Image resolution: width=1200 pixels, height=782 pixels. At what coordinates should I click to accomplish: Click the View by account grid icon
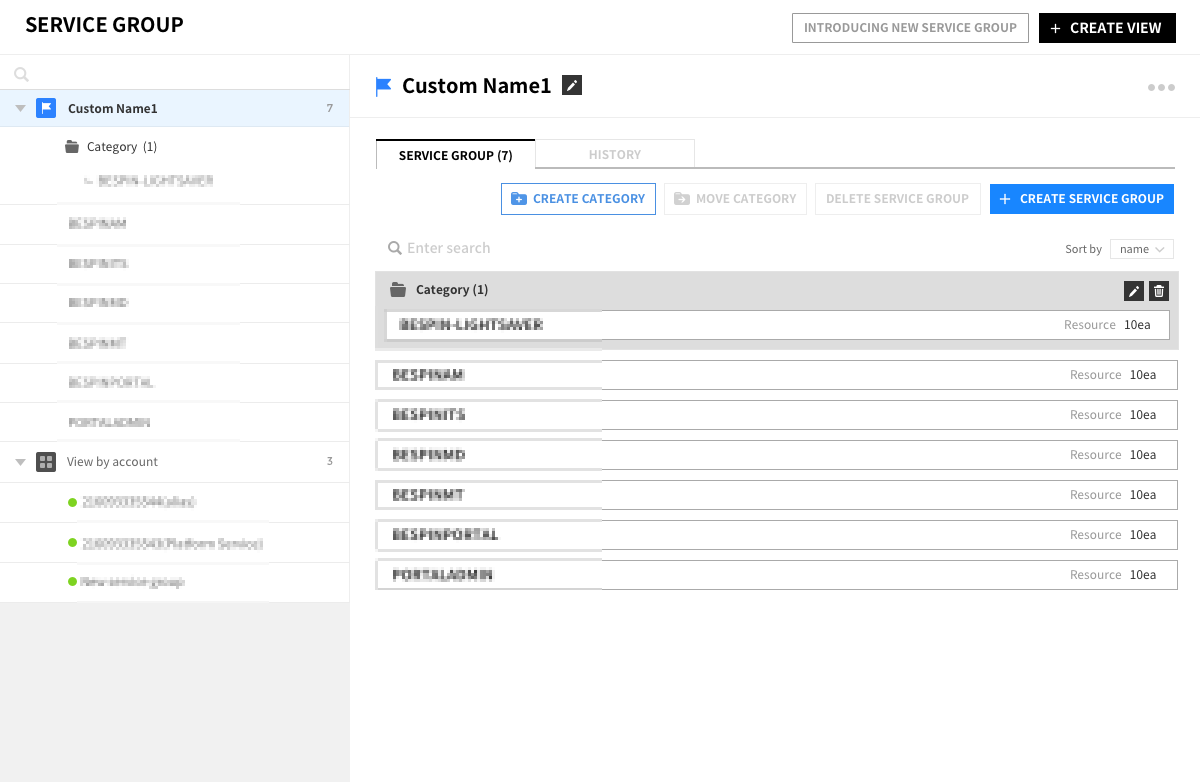(x=46, y=462)
